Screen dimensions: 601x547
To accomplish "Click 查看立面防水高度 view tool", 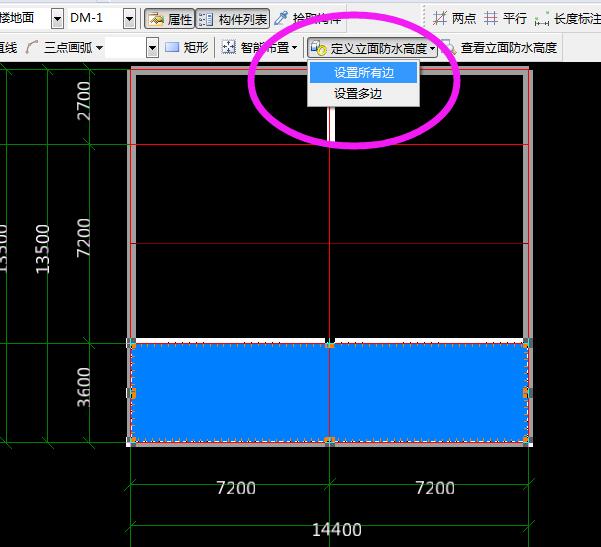I will [x=501, y=48].
